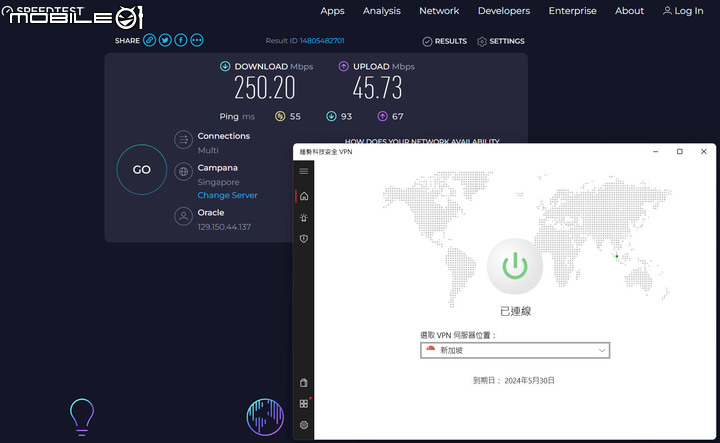Open Speedtest SETTINGS gear
The width and height of the screenshot is (720, 443).
[501, 41]
